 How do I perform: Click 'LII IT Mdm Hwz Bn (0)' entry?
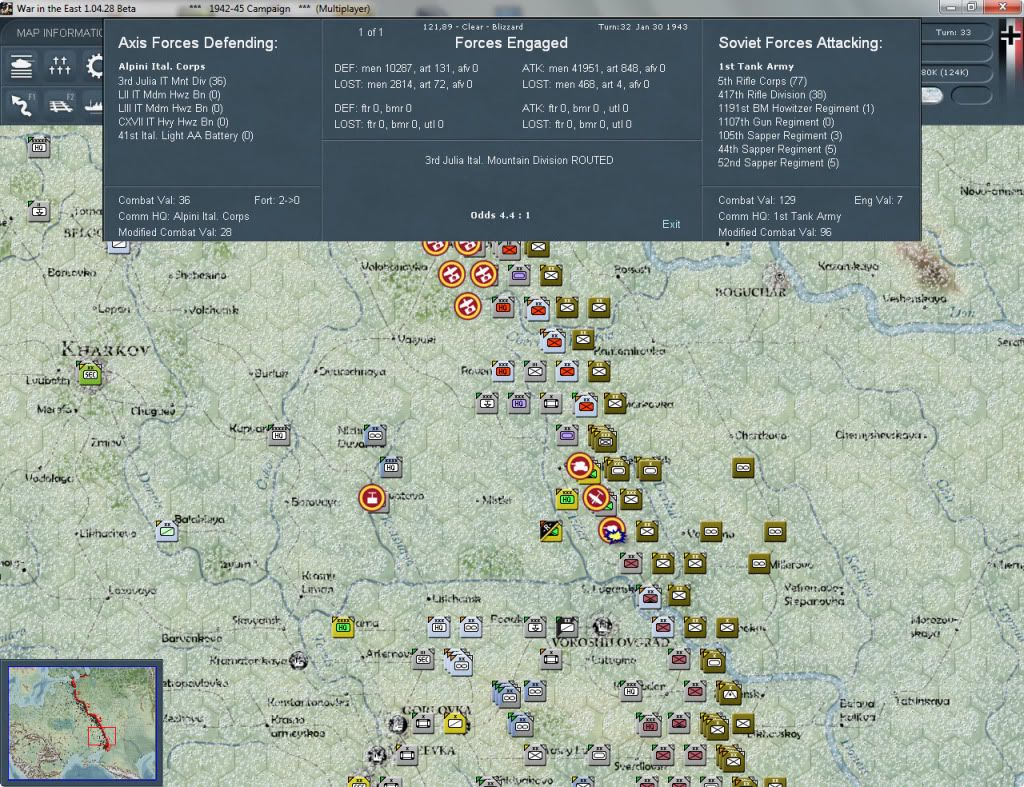[x=169, y=95]
